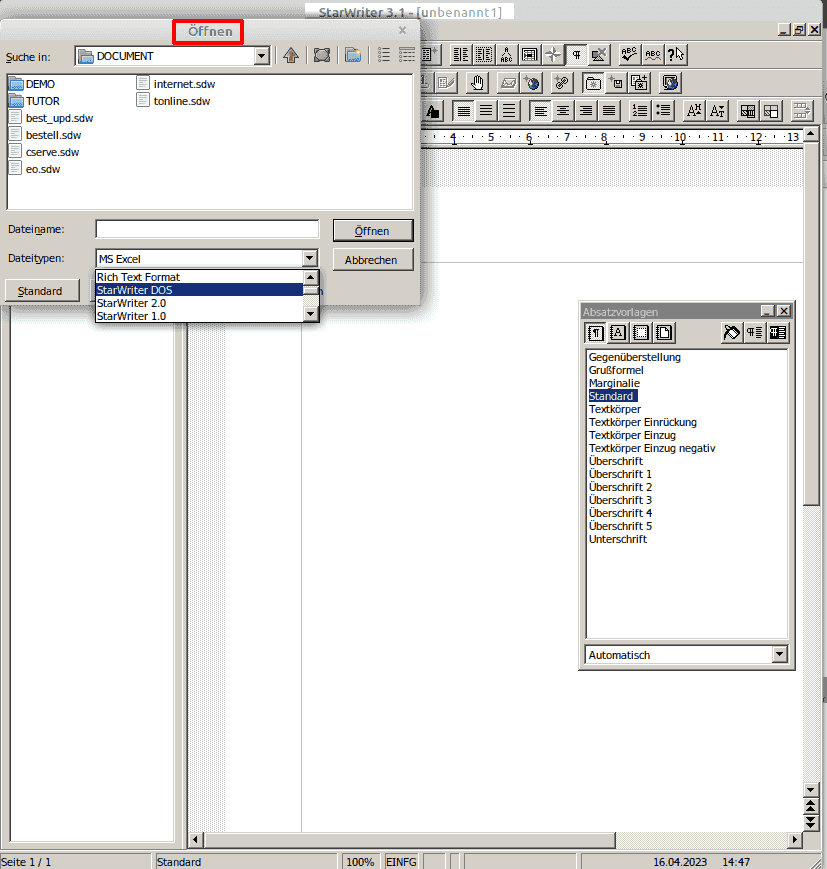Open the TUTOR folder
827x869 pixels.
[x=34, y=101]
